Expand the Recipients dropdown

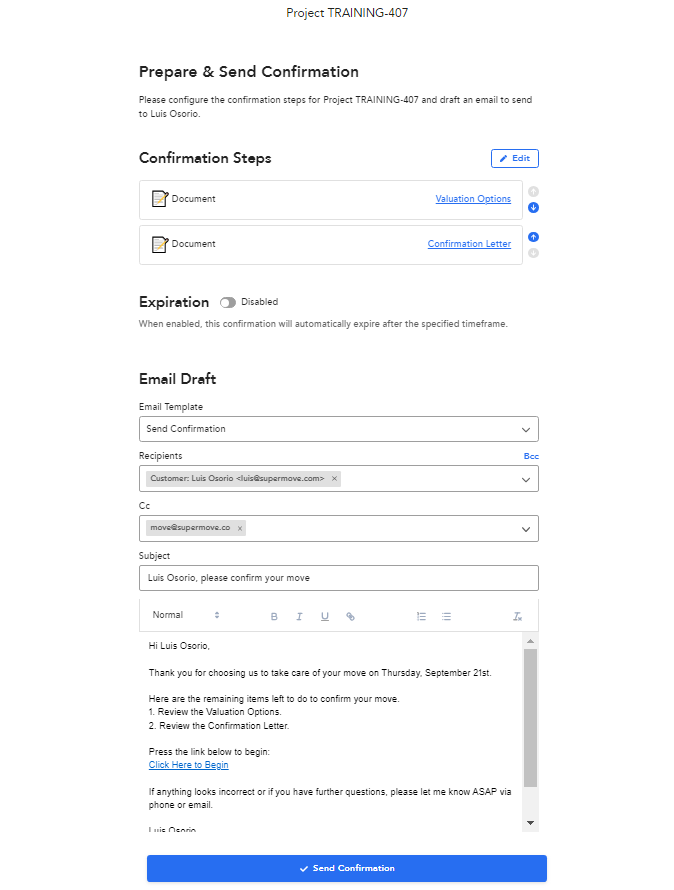click(x=526, y=480)
